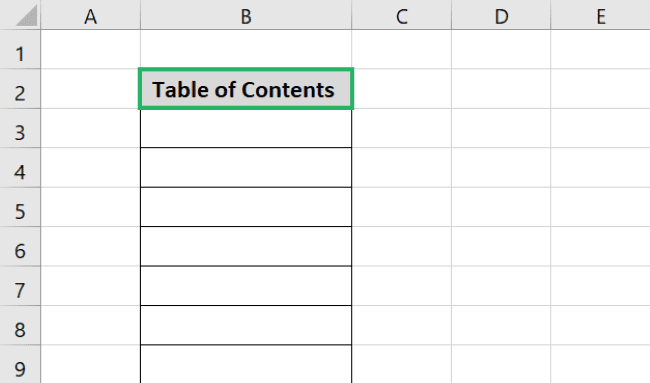Select column B header
This screenshot has width=650, height=383.
246,15
